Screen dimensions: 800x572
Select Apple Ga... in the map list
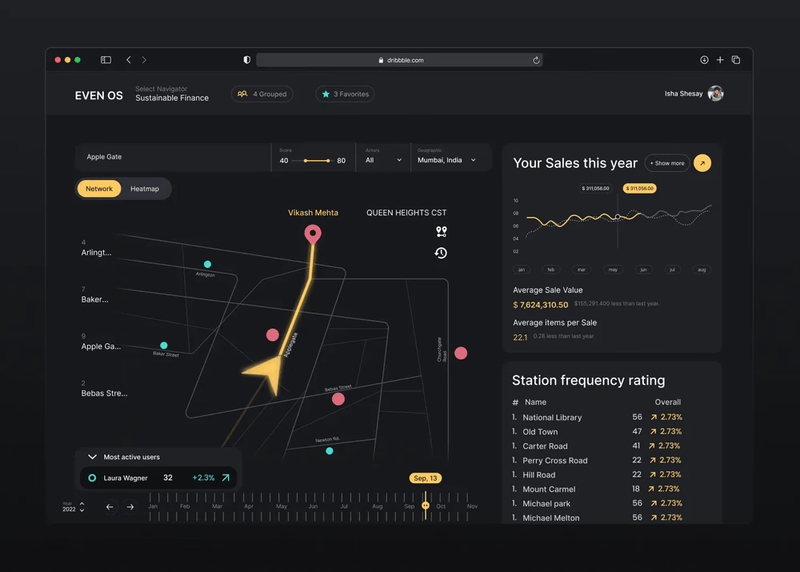[101, 342]
